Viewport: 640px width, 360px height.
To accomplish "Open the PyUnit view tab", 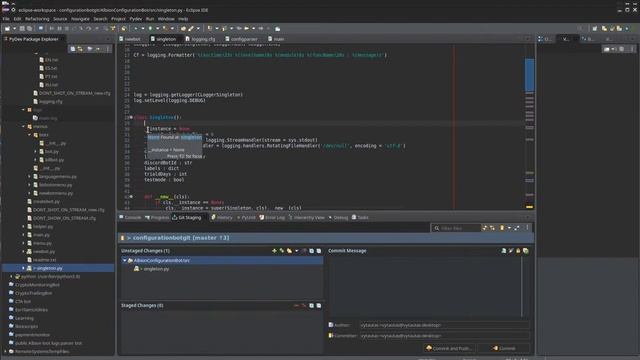I will pyautogui.click(x=246, y=218).
